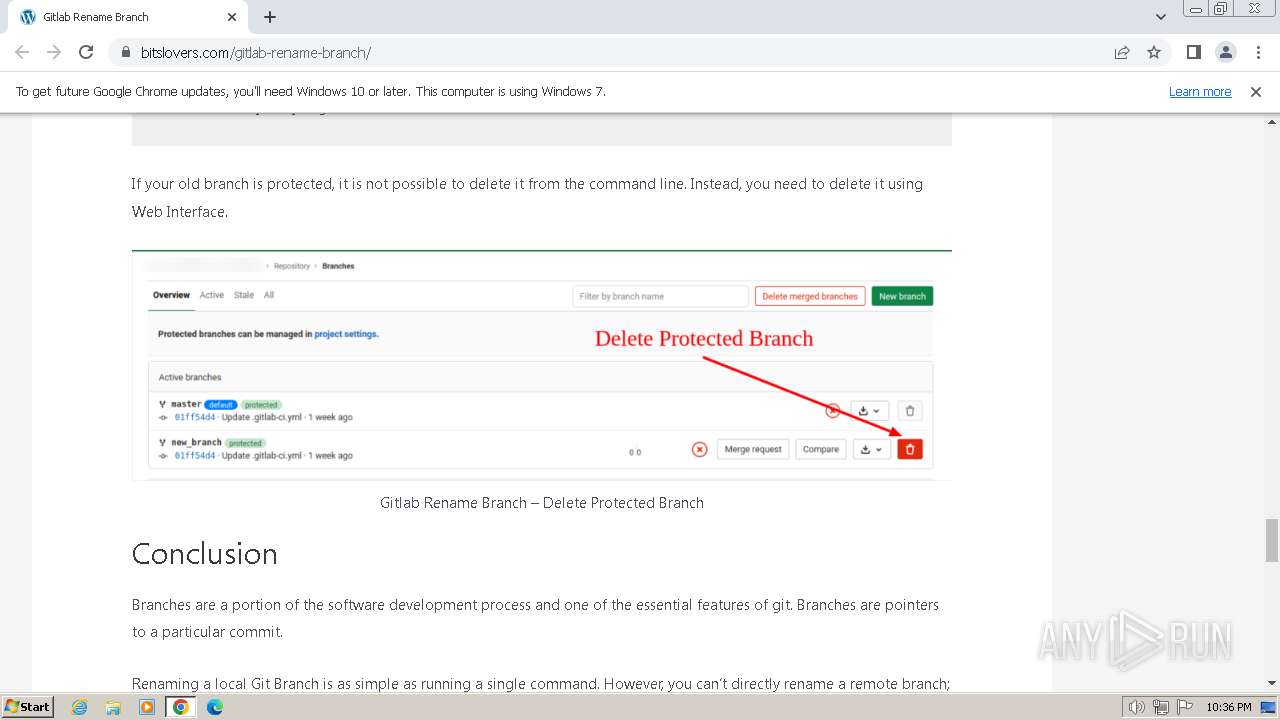Open the Chrome profile avatar
Image resolution: width=1280 pixels, height=720 pixels.
(x=1225, y=52)
